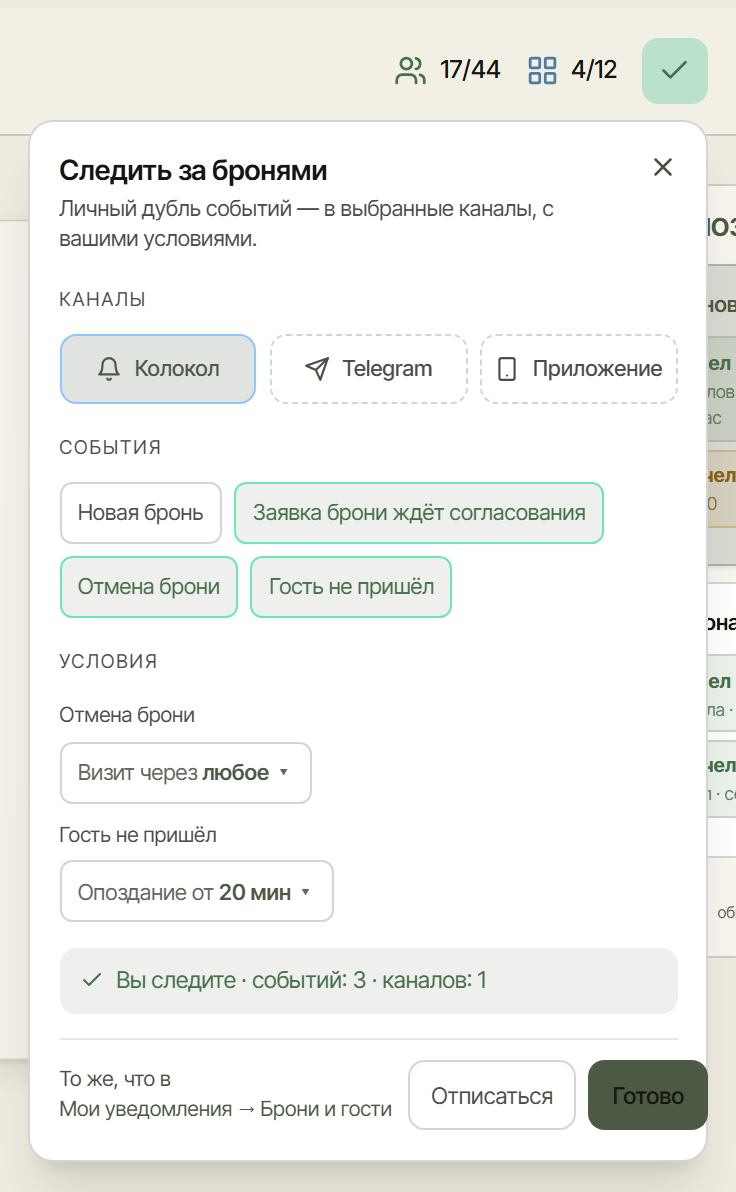
Task: Click the checkmark icon in status banner
Action: click(92, 980)
